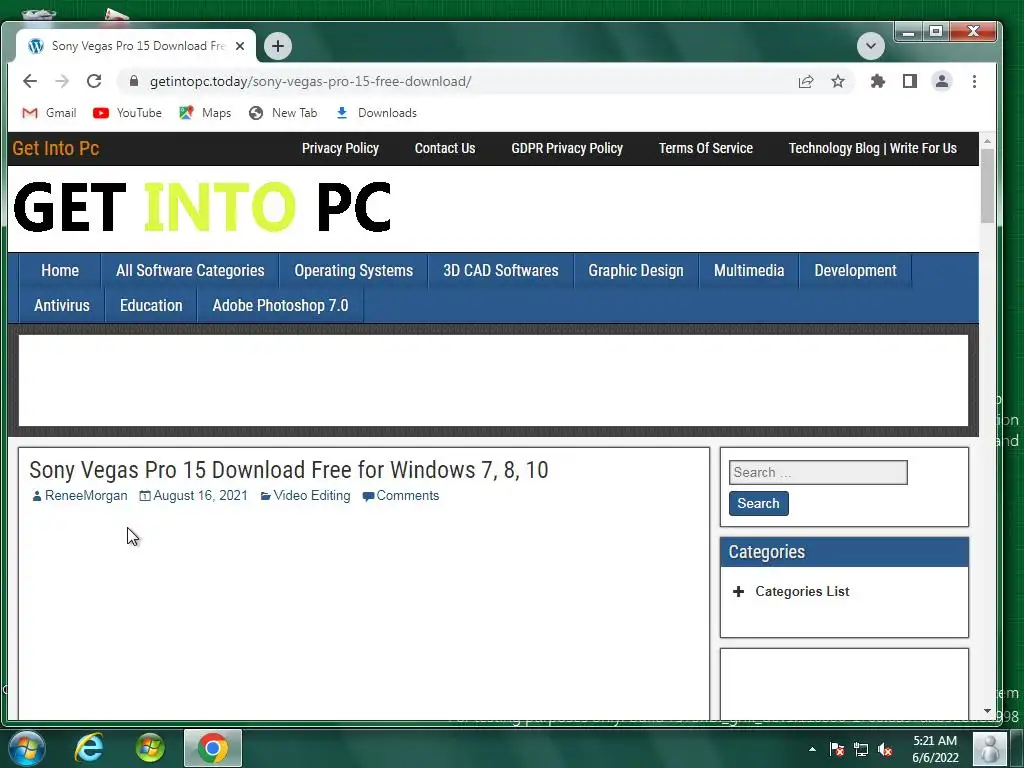Open New Tab bookmark
Screen dimensions: 1024x768
coord(283,113)
